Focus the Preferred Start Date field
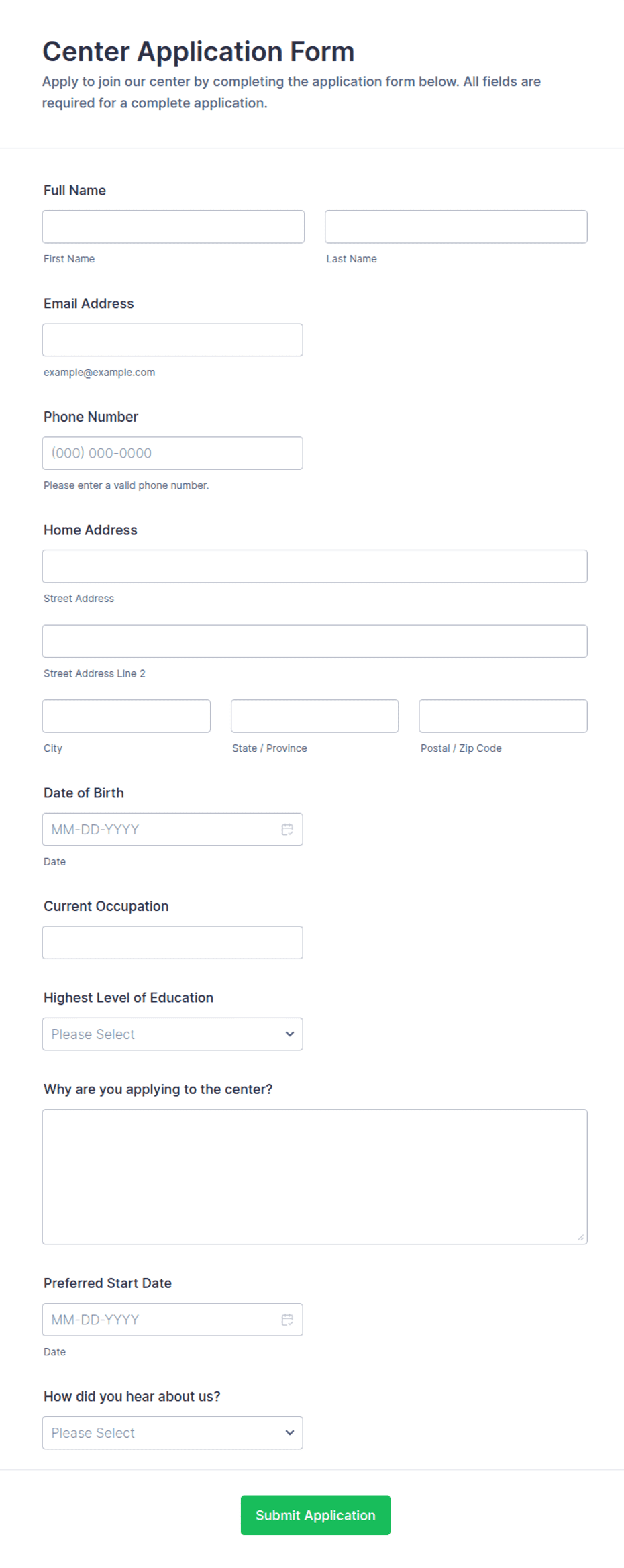 click(x=172, y=1320)
